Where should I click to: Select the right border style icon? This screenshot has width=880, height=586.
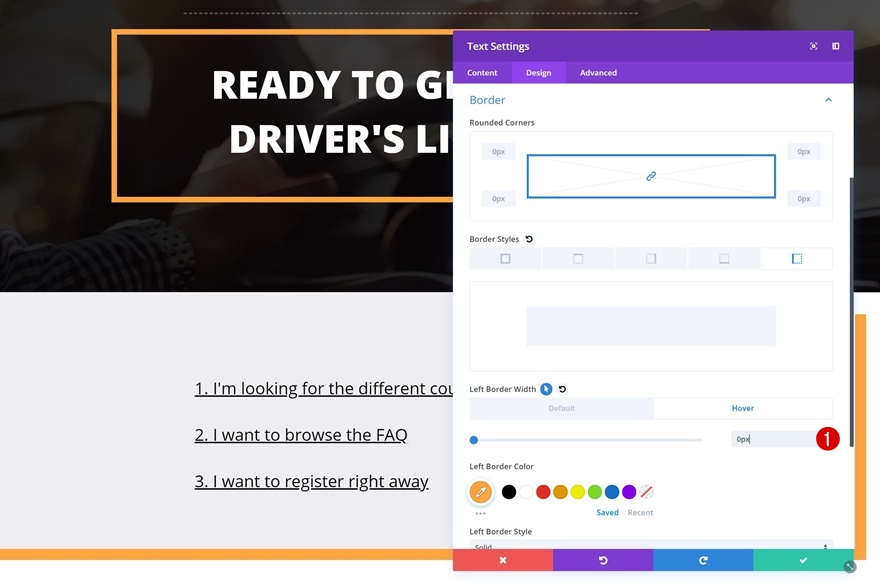651,259
